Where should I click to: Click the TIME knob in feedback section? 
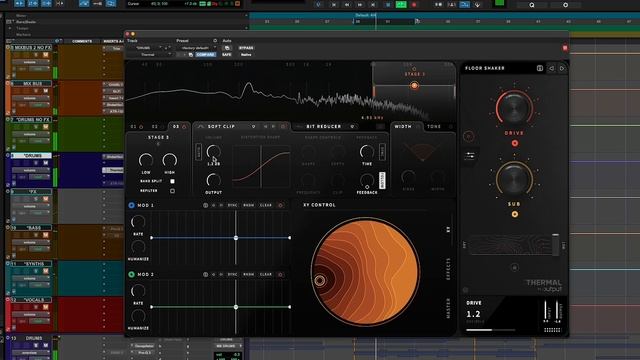(x=367, y=152)
